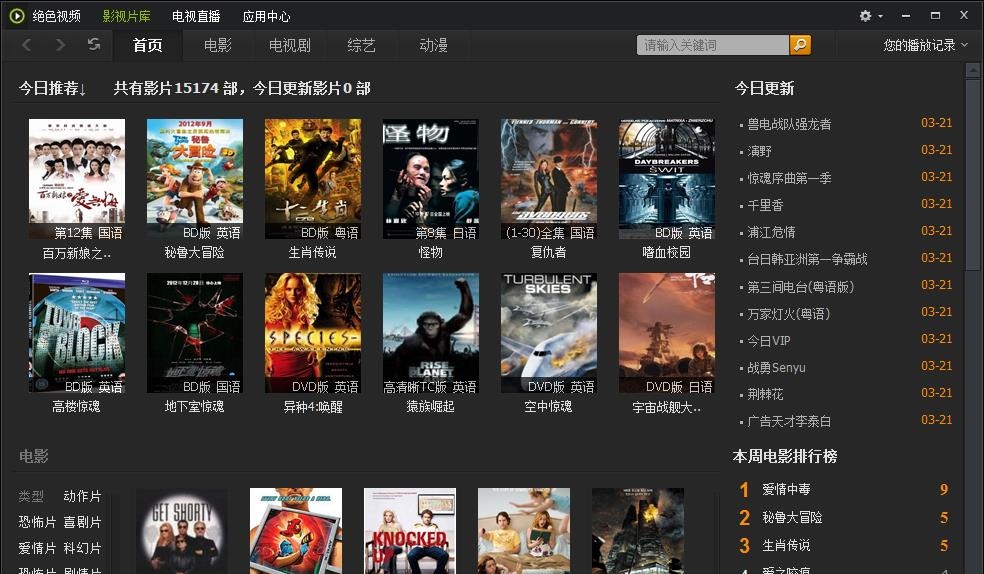Image resolution: width=984 pixels, height=574 pixels.
Task: Click the 电影 section heading
Action: 34,456
